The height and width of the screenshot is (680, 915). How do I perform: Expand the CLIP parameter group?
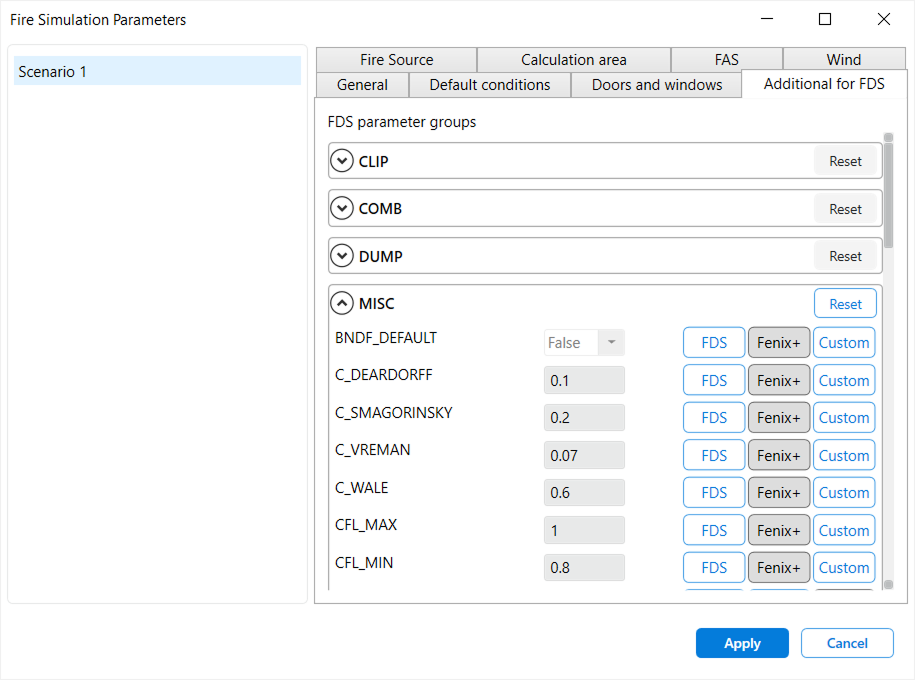point(343,160)
